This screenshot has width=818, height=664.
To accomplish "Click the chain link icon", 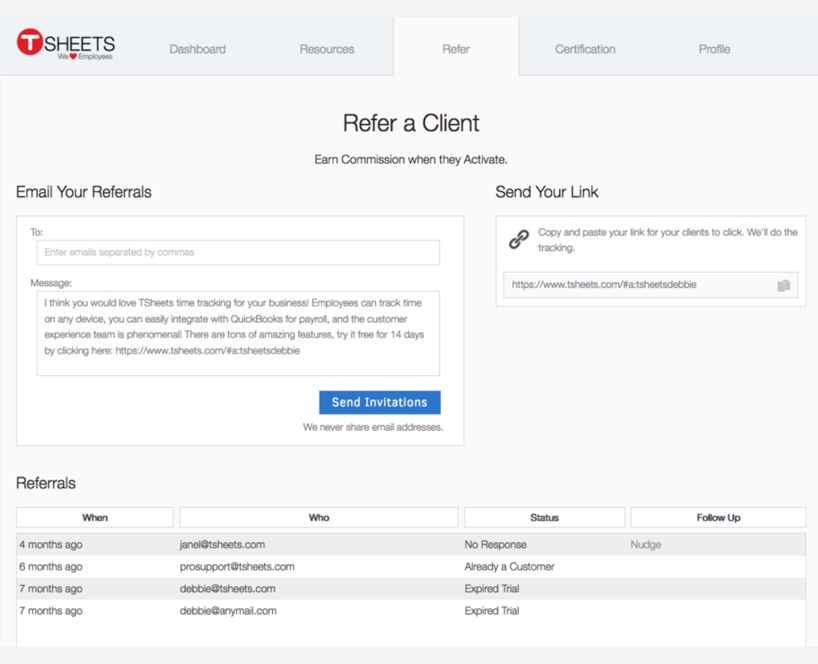I will pyautogui.click(x=519, y=239).
